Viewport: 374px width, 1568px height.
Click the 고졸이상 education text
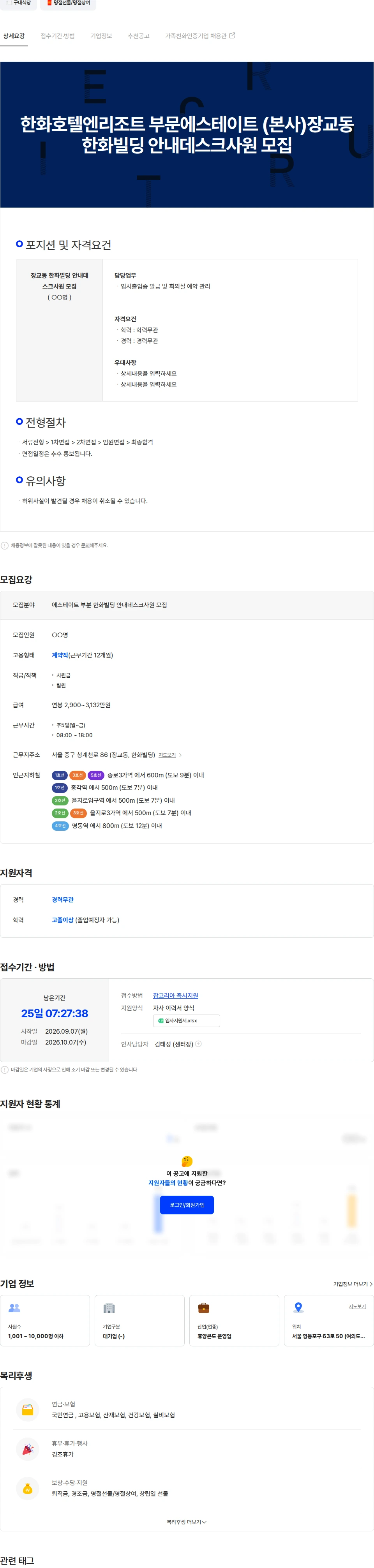[63, 920]
